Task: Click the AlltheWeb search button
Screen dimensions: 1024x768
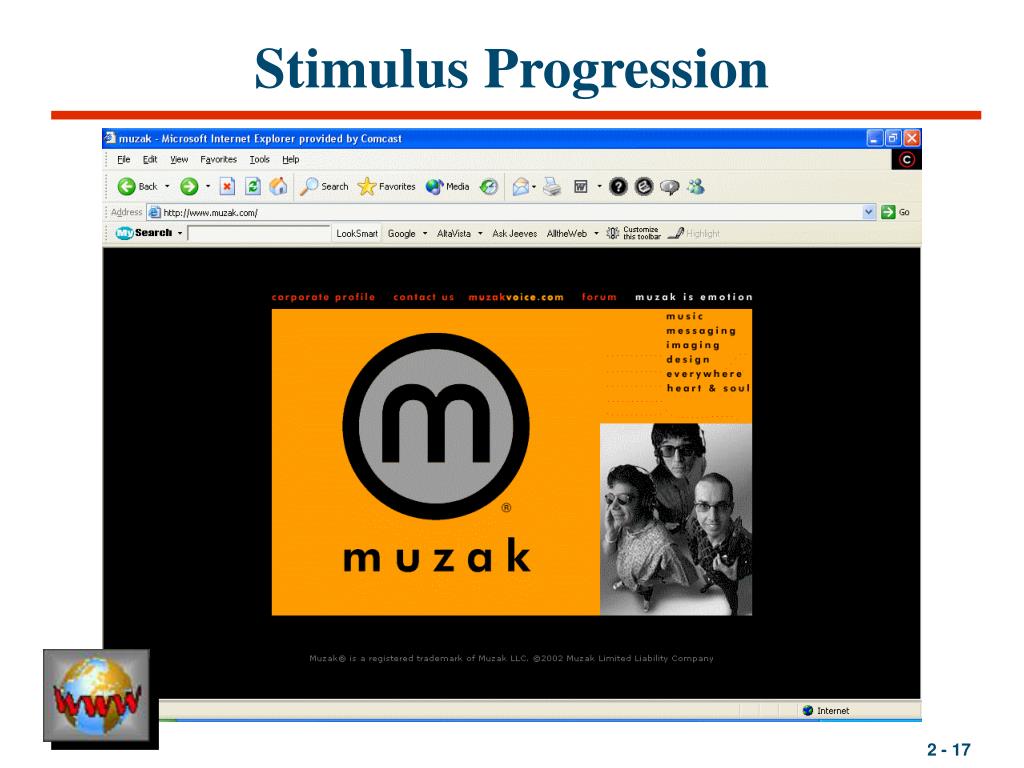Action: tap(567, 234)
